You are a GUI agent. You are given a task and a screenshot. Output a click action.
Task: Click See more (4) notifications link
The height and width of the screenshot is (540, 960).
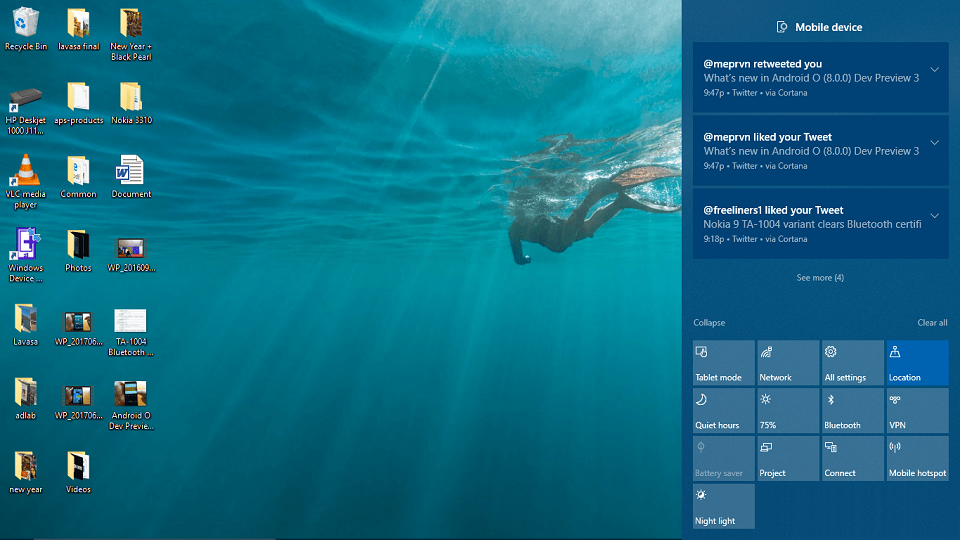click(820, 278)
